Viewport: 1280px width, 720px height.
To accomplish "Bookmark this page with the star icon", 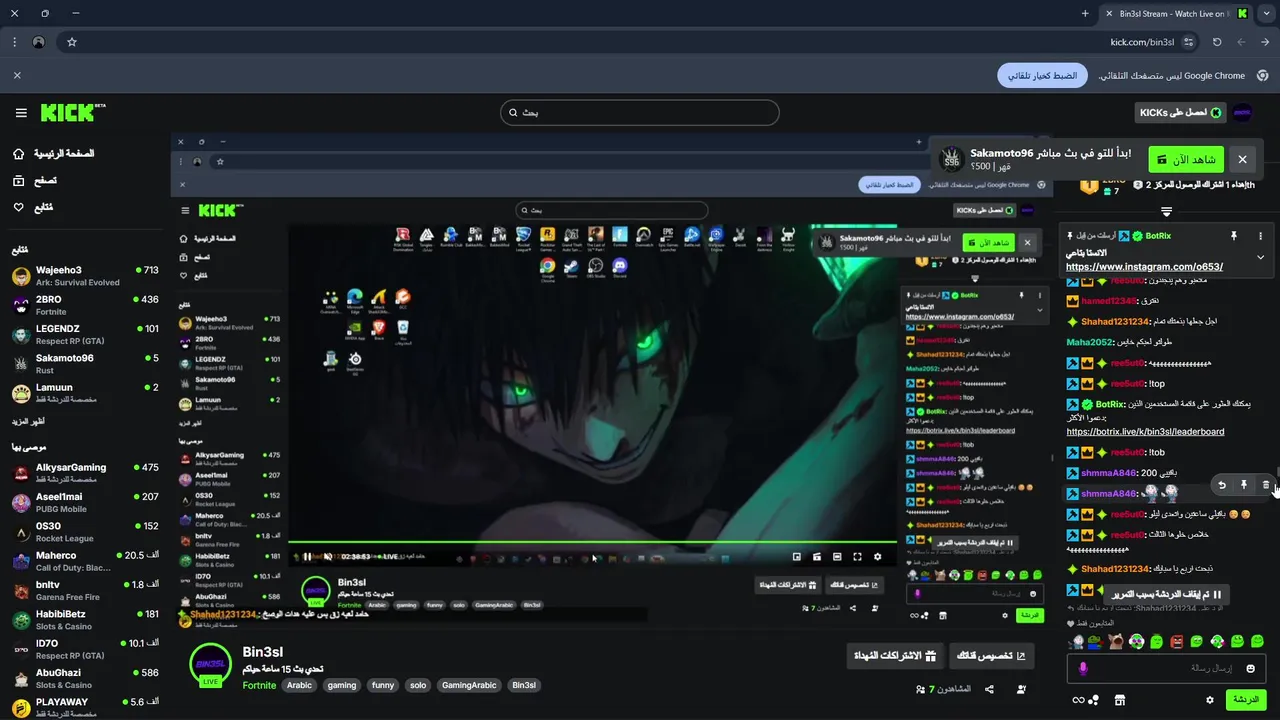I will [x=72, y=42].
